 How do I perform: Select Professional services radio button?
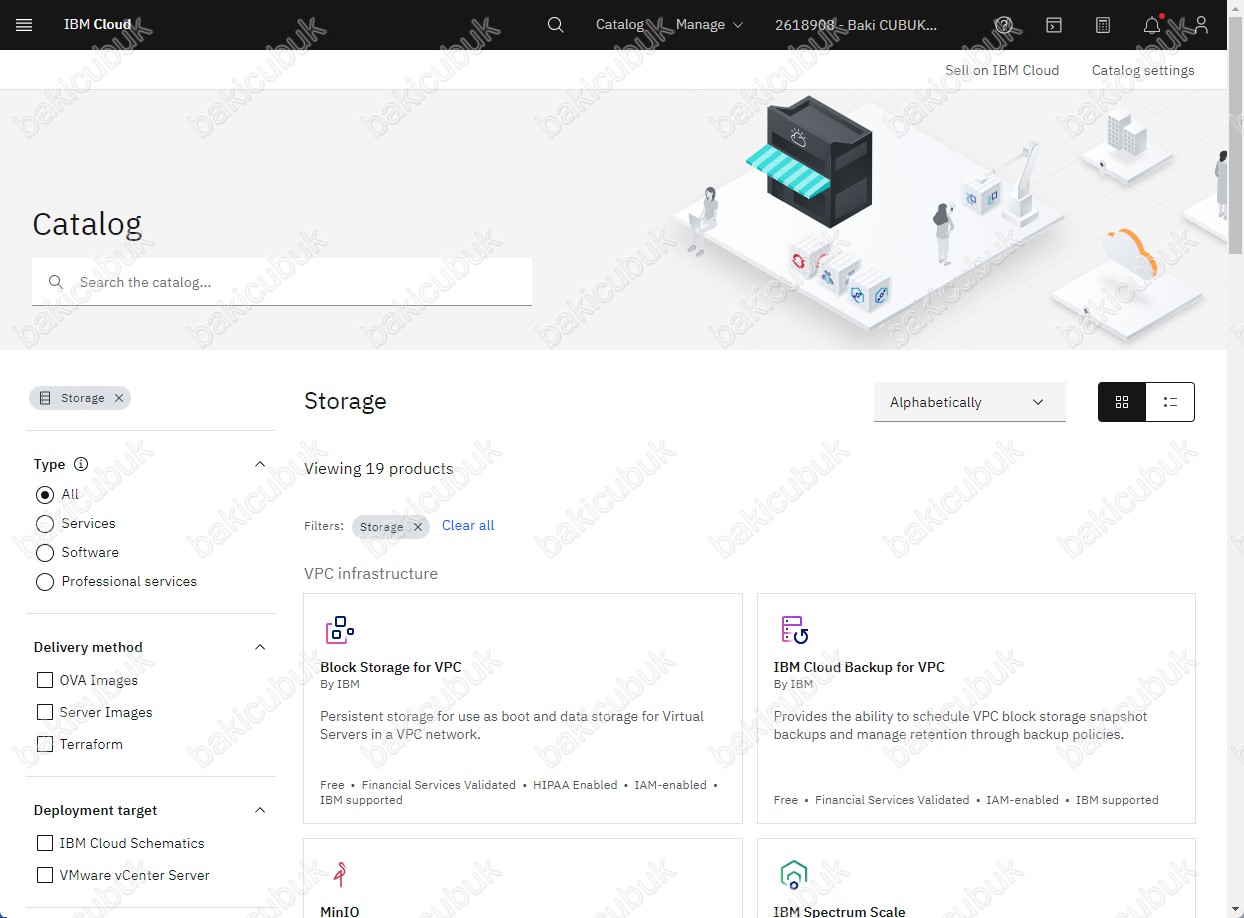(45, 581)
